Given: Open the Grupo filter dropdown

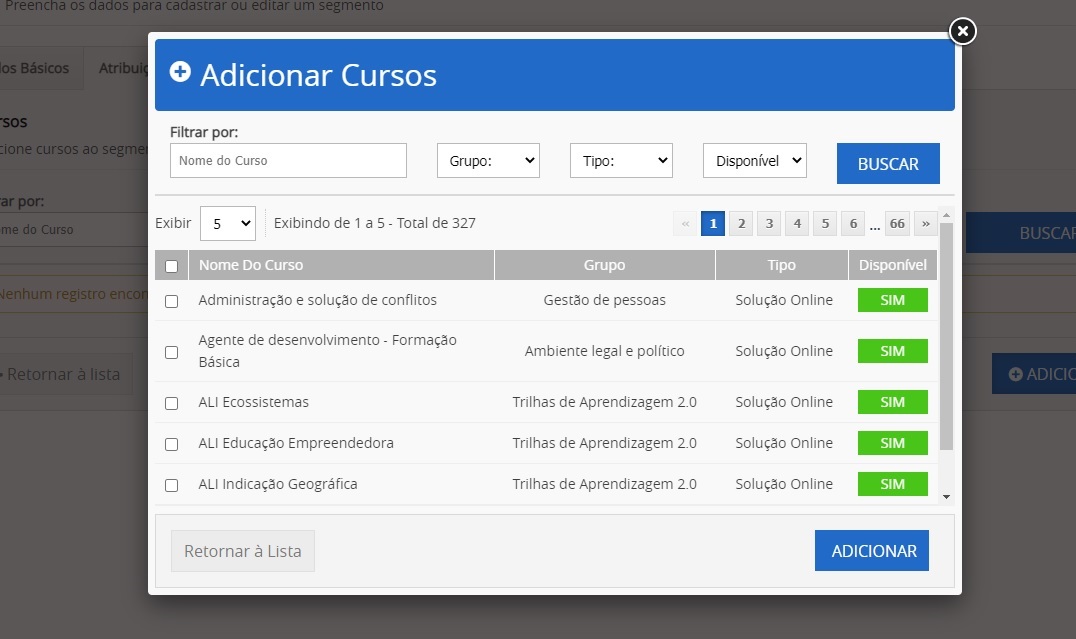Looking at the screenshot, I should [x=488, y=161].
